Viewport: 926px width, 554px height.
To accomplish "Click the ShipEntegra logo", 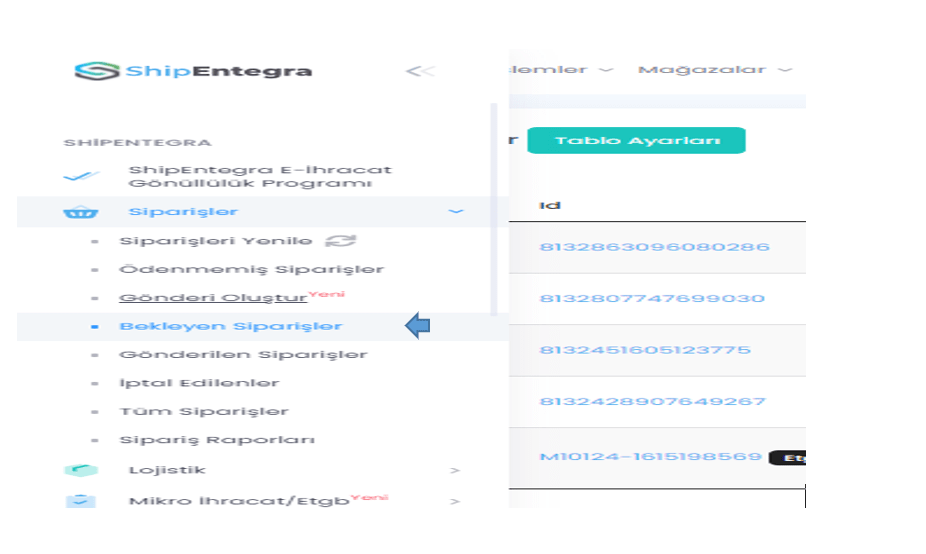I will click(x=193, y=71).
